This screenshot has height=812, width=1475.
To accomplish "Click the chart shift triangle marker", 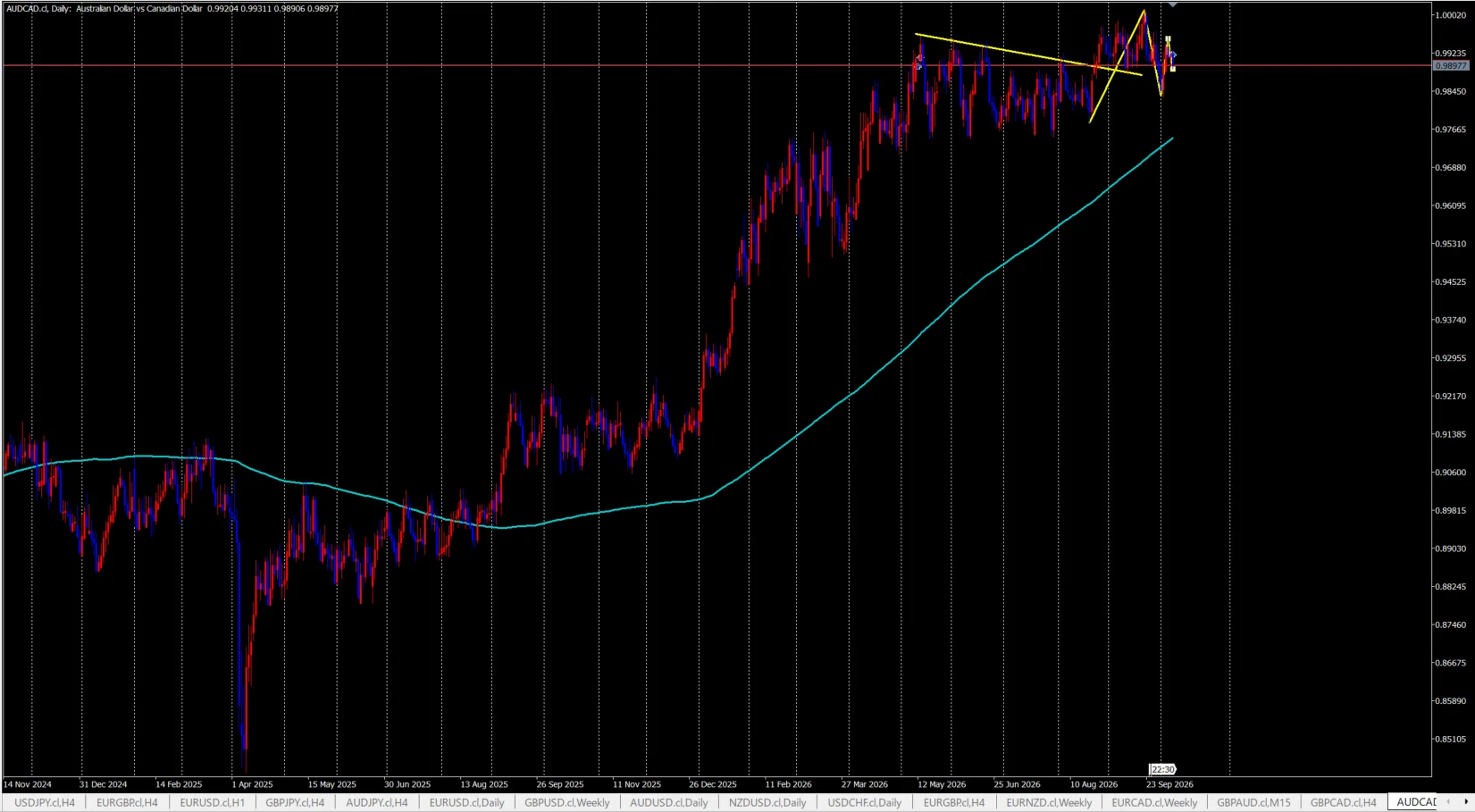I will tap(1173, 5).
